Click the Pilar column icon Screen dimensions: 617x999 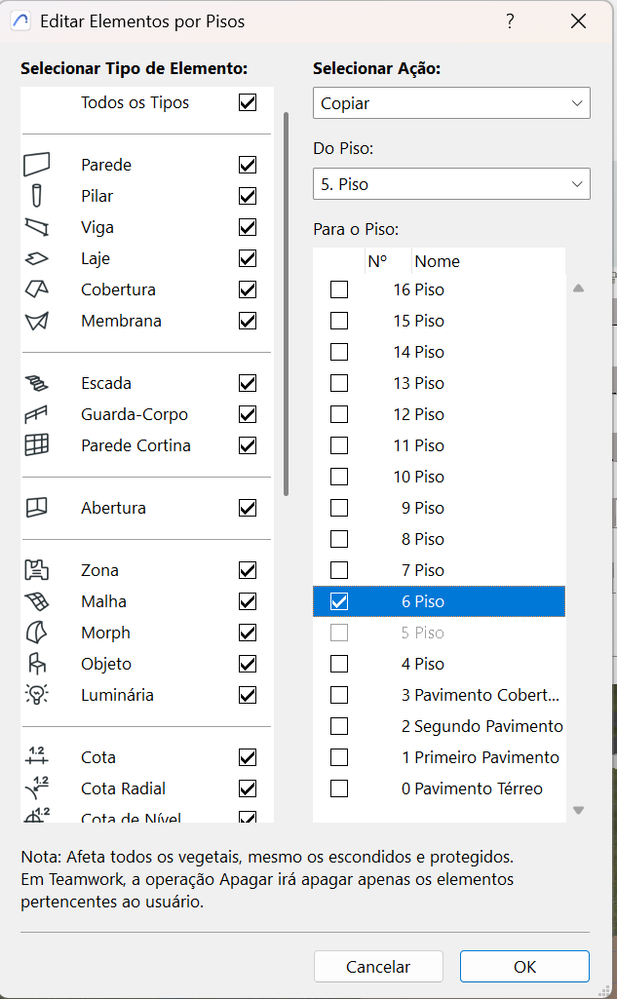[x=36, y=196]
